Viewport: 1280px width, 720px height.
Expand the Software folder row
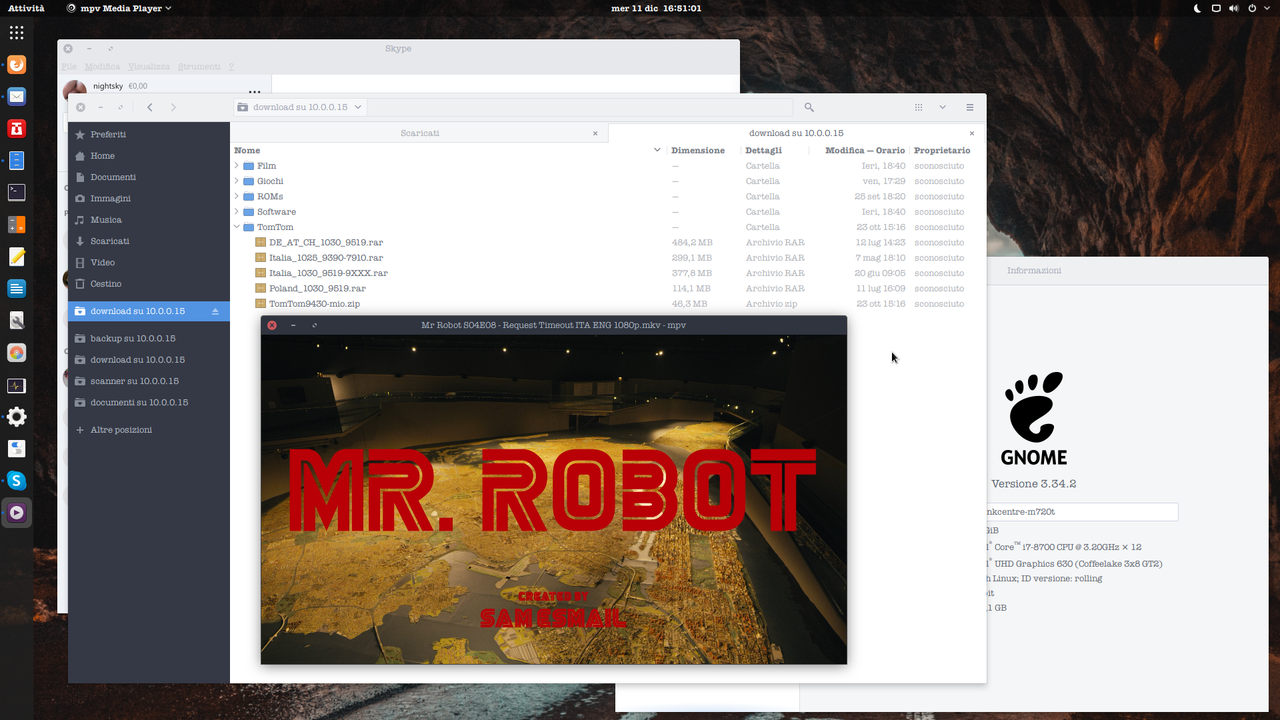pos(237,212)
